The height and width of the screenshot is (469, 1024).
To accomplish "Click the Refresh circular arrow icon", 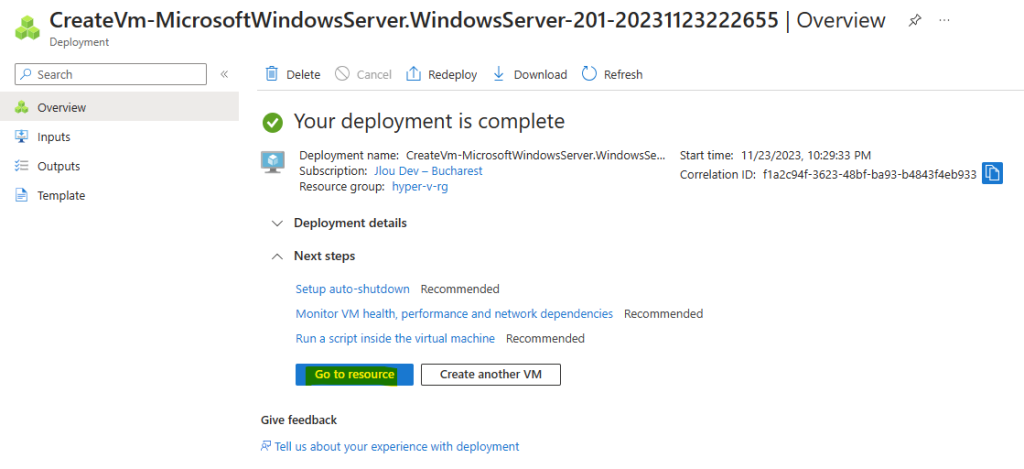I will click(589, 74).
